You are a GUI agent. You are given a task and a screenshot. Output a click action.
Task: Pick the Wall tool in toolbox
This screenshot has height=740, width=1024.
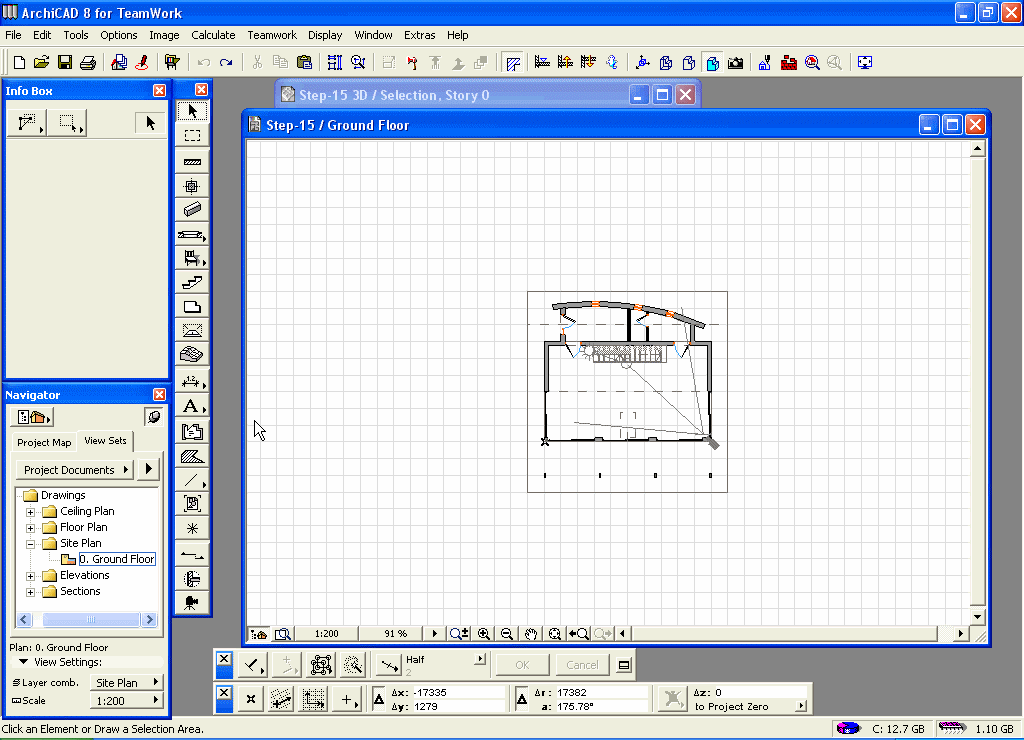click(192, 161)
